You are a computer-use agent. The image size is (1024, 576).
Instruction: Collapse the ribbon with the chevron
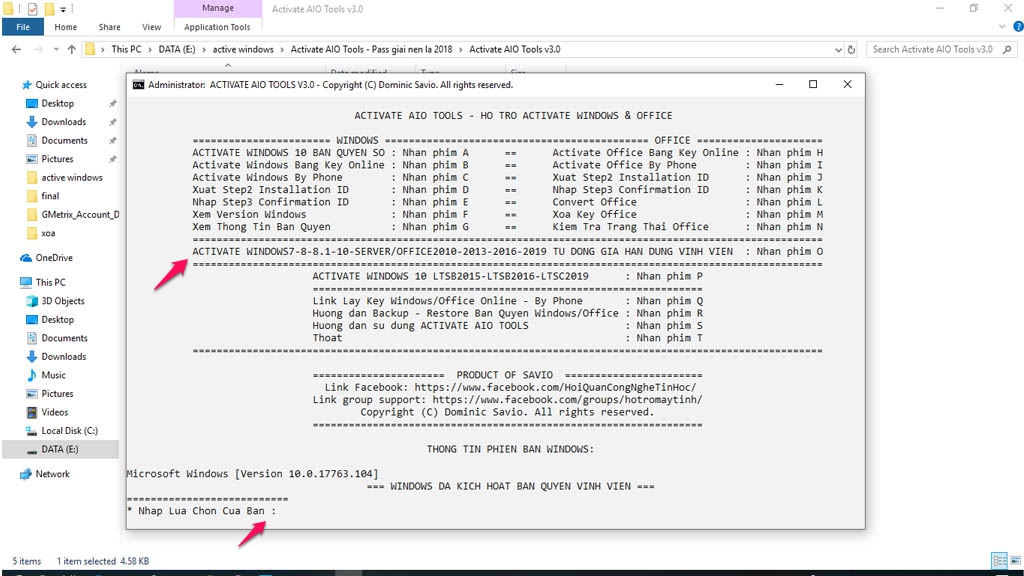1002,27
